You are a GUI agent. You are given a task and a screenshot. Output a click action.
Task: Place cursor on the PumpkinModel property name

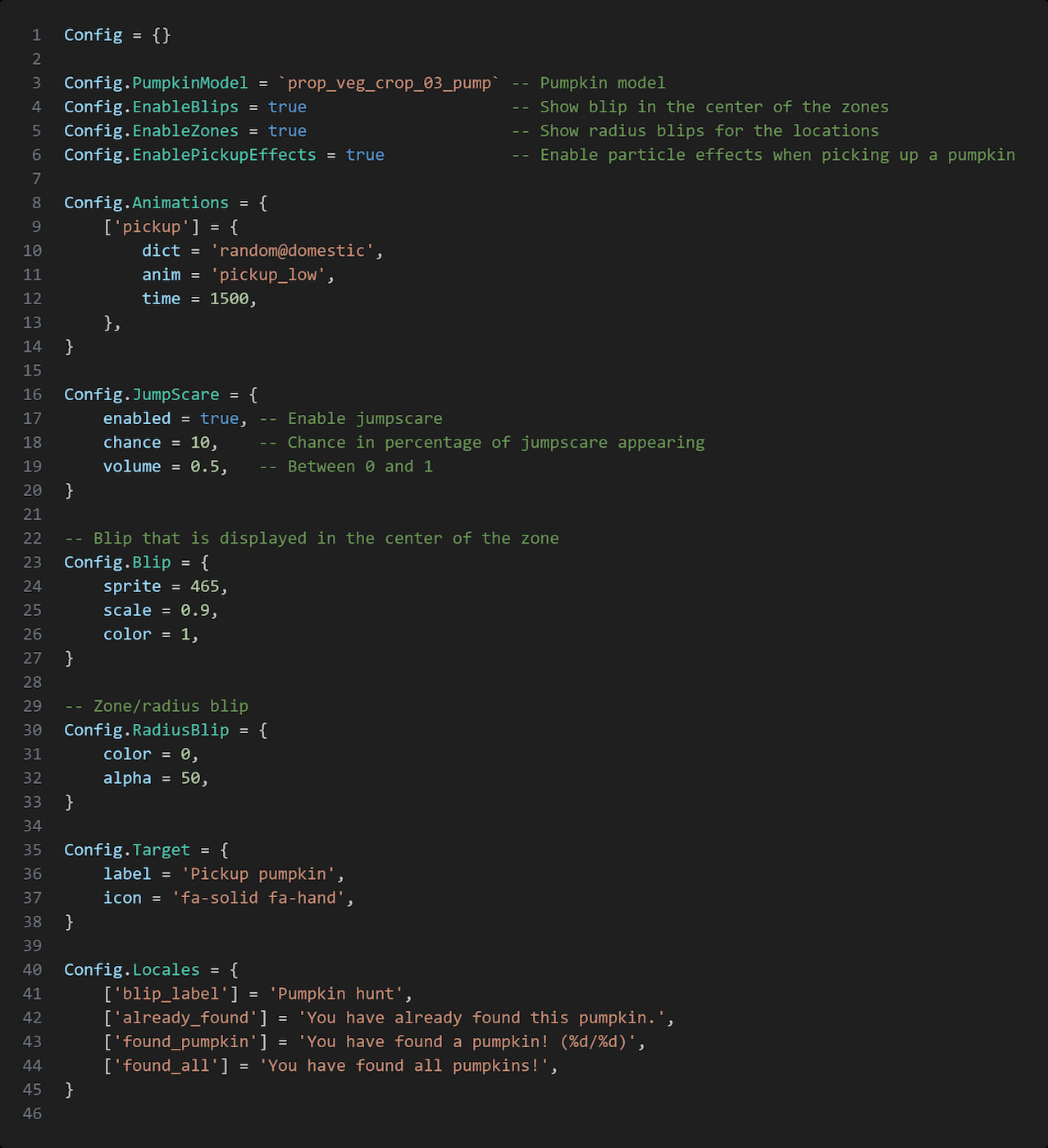click(x=189, y=83)
